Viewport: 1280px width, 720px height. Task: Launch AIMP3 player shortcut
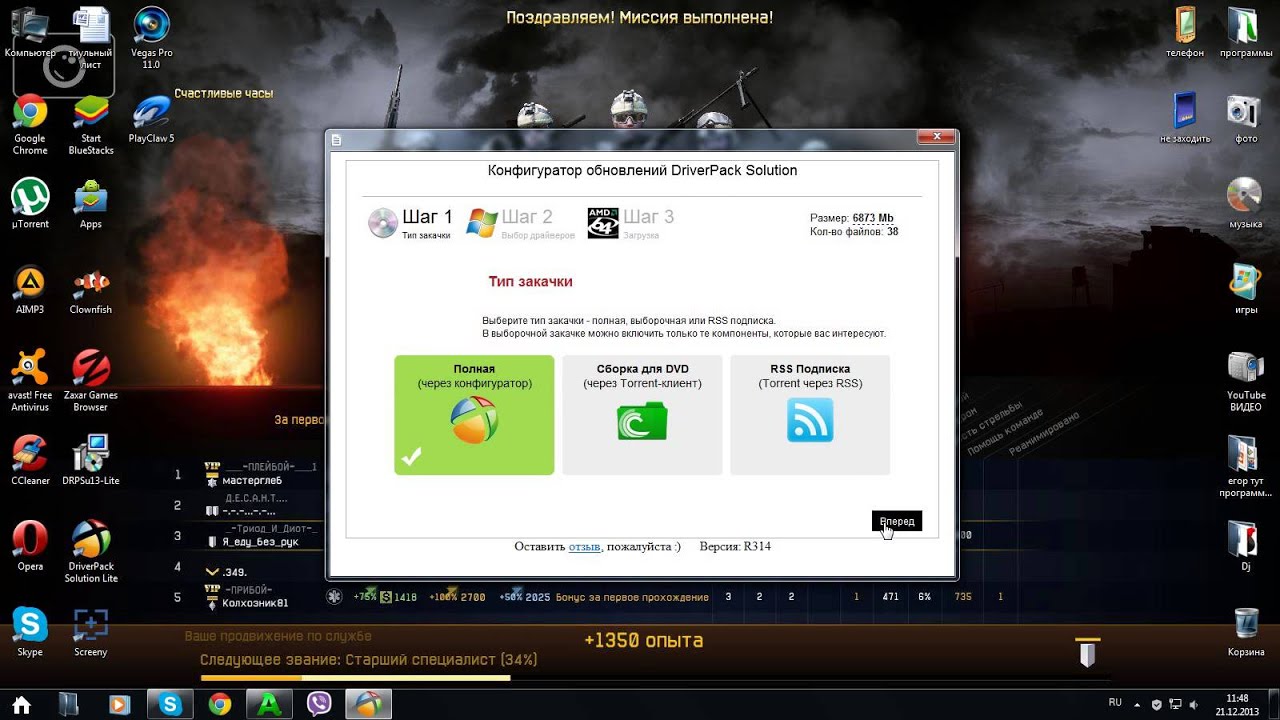[x=30, y=290]
